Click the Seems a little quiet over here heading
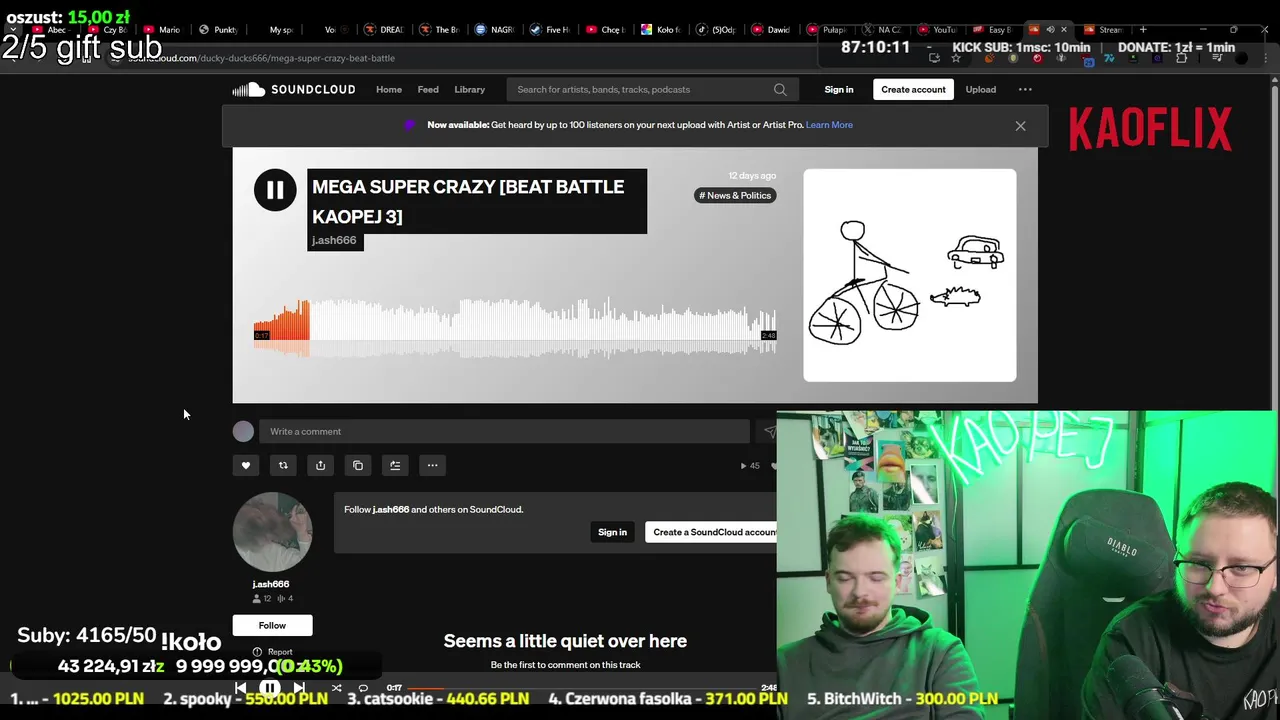 [565, 641]
